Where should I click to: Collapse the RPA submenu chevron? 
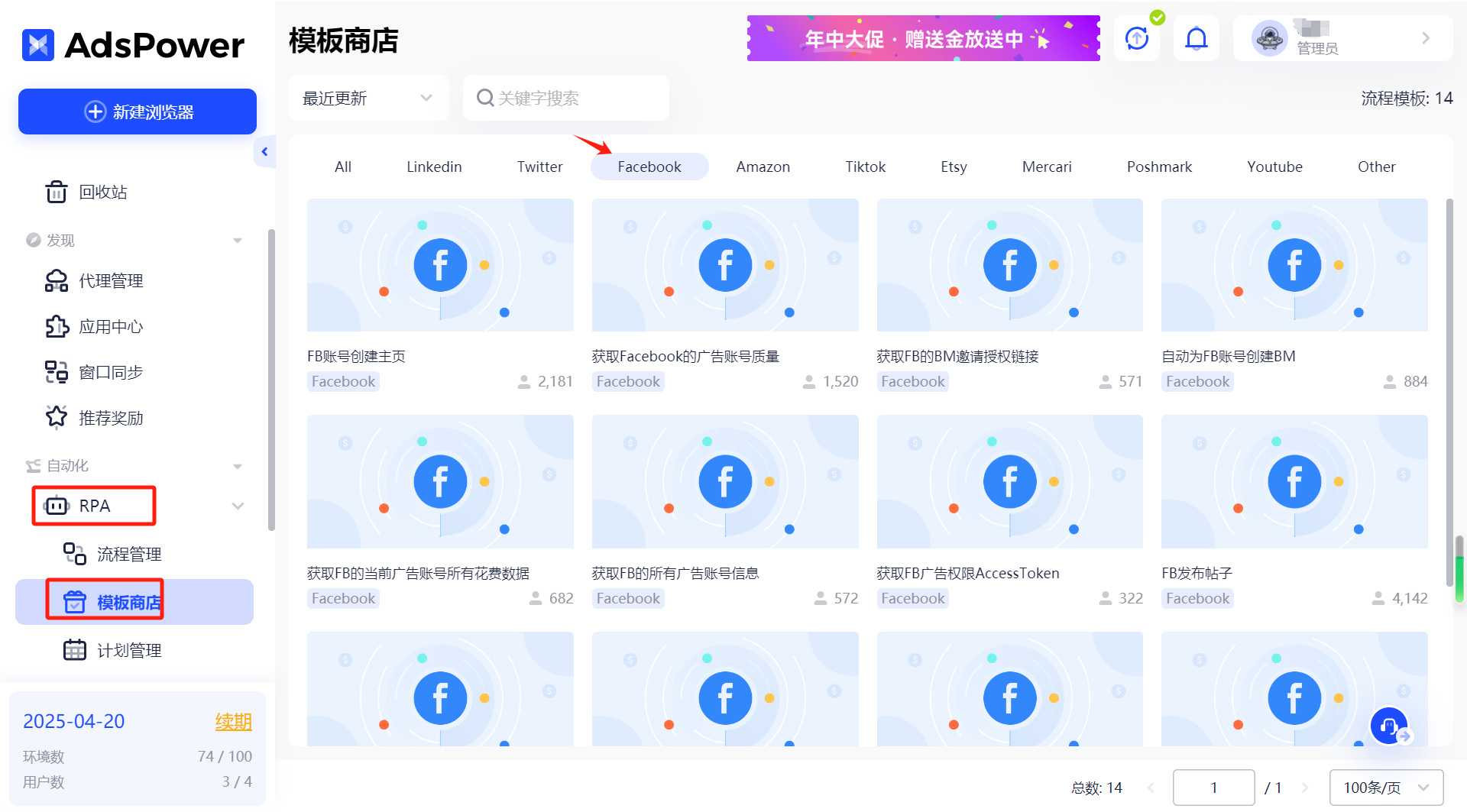pyautogui.click(x=238, y=506)
